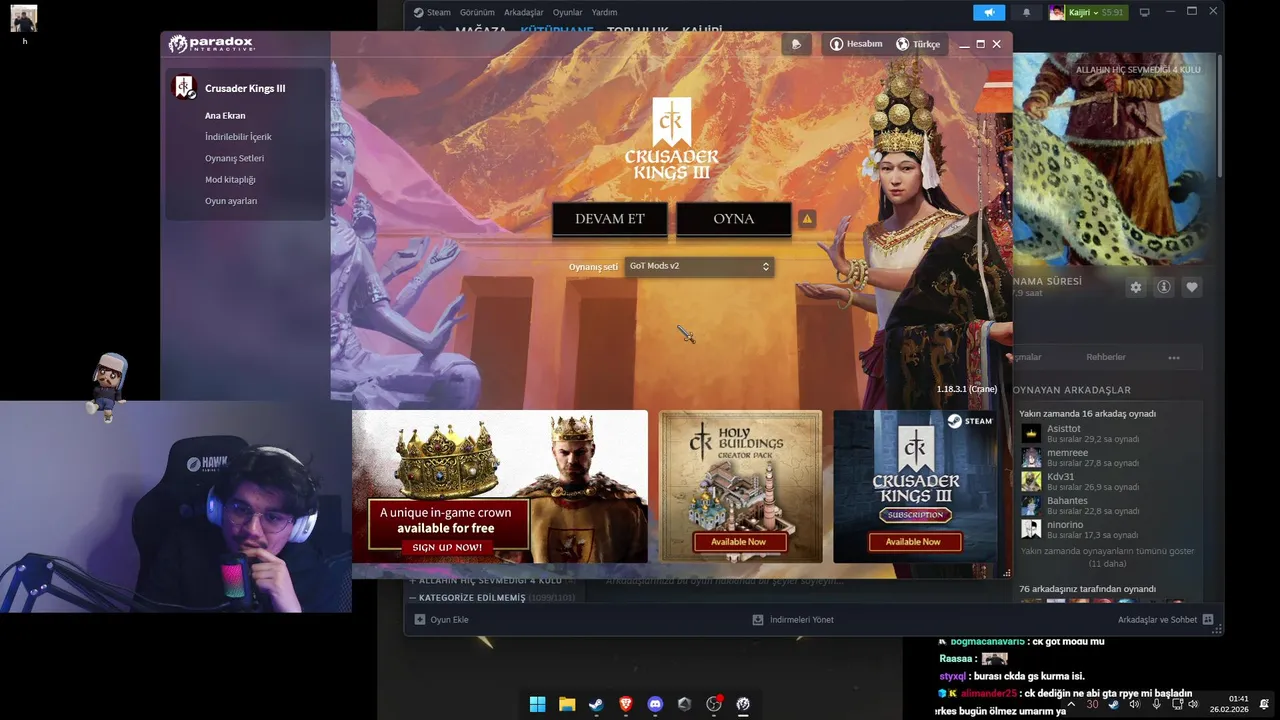Open Hesabım account menu in launcher
The height and width of the screenshot is (720, 1280).
(856, 44)
